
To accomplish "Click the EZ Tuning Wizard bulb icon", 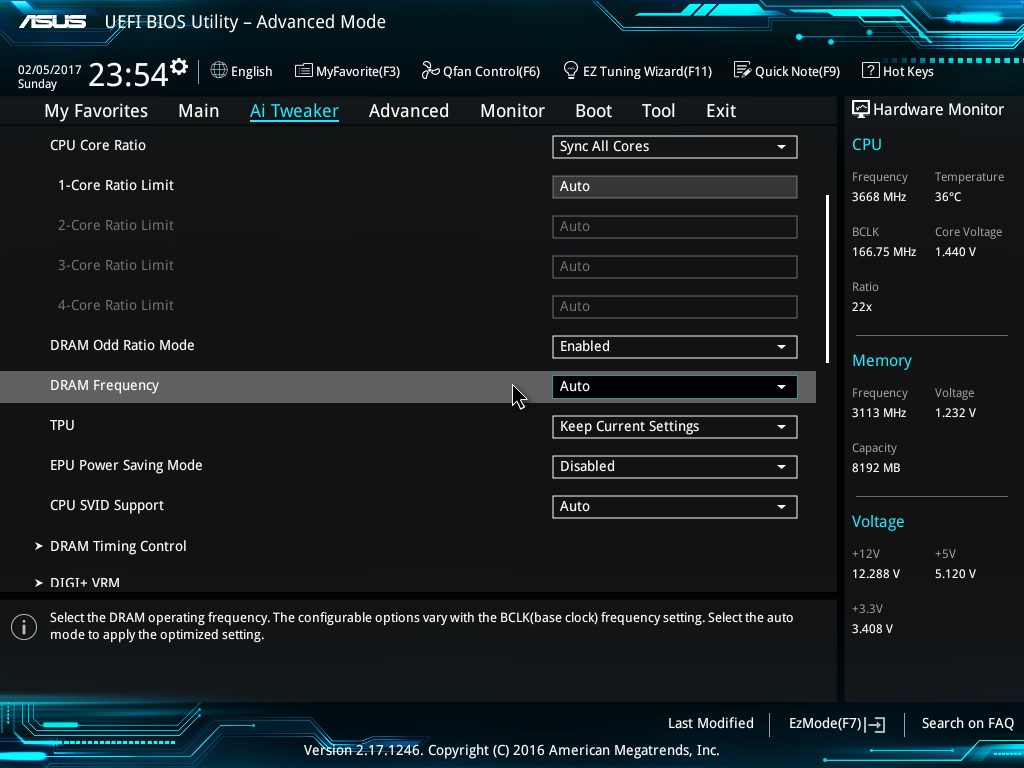I will point(571,70).
